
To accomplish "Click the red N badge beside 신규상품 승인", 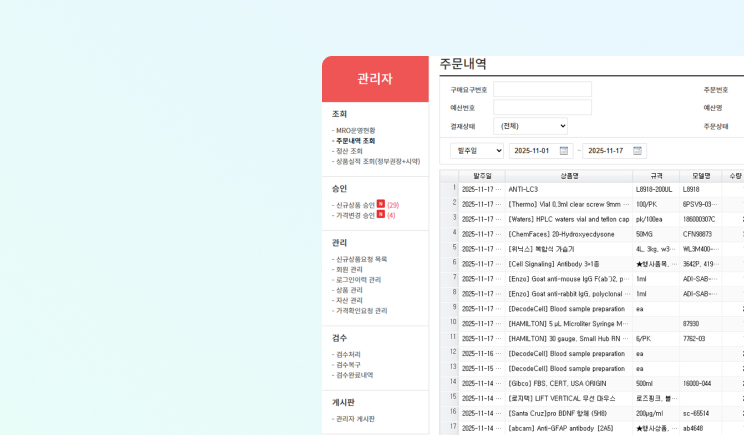I will 381,204.
